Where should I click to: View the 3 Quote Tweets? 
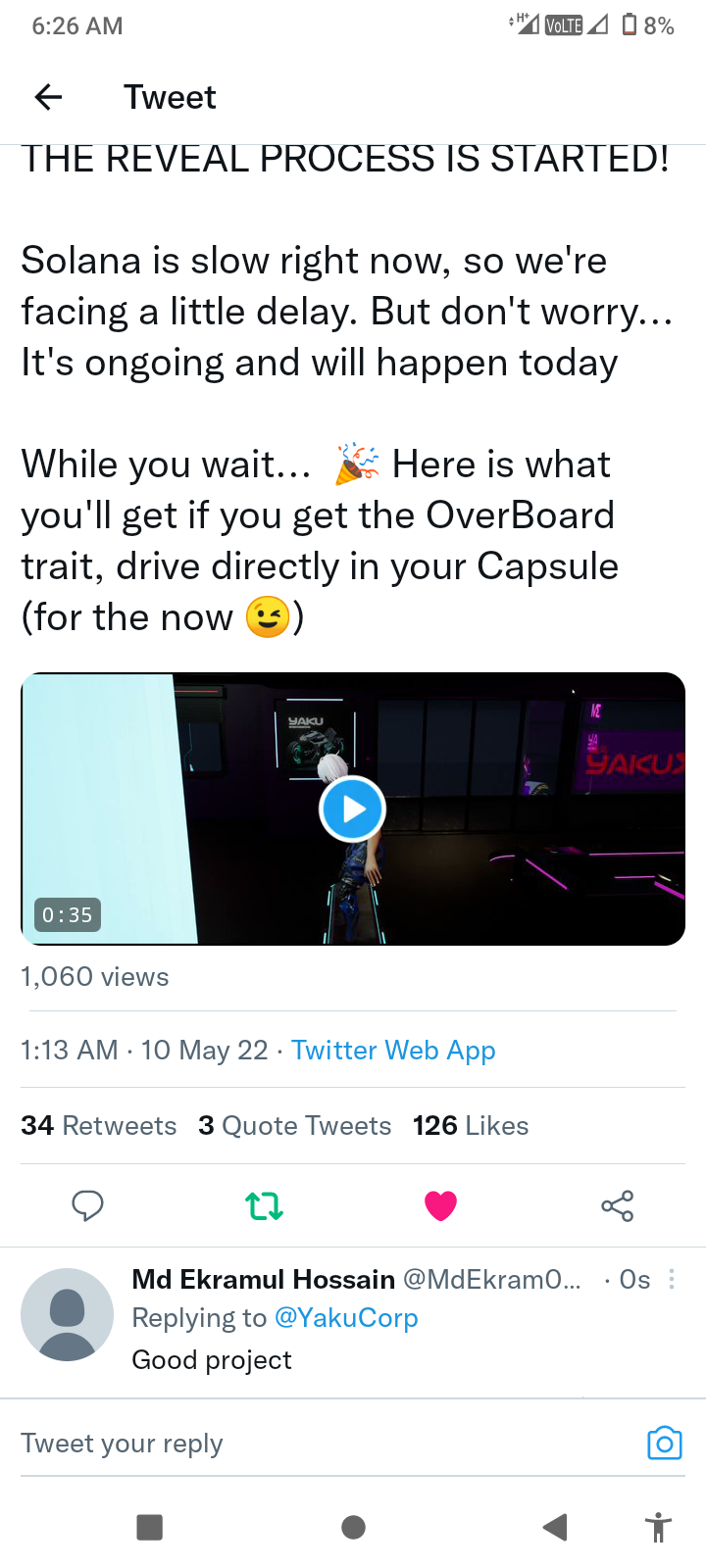coord(294,1125)
